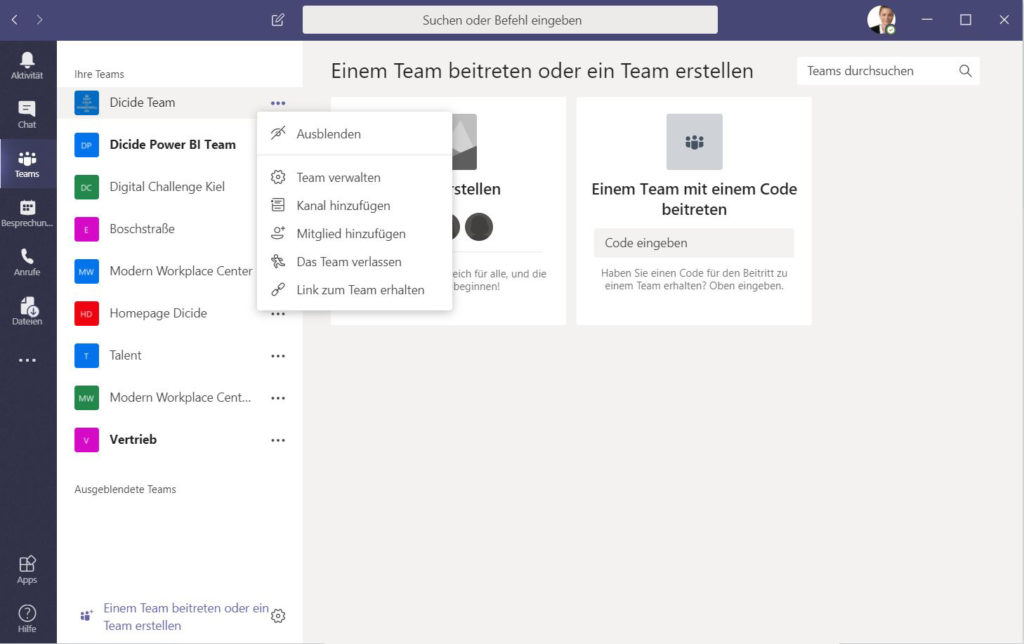Click the V avatar of Vertrieb
The height and width of the screenshot is (644, 1024).
[x=86, y=440]
